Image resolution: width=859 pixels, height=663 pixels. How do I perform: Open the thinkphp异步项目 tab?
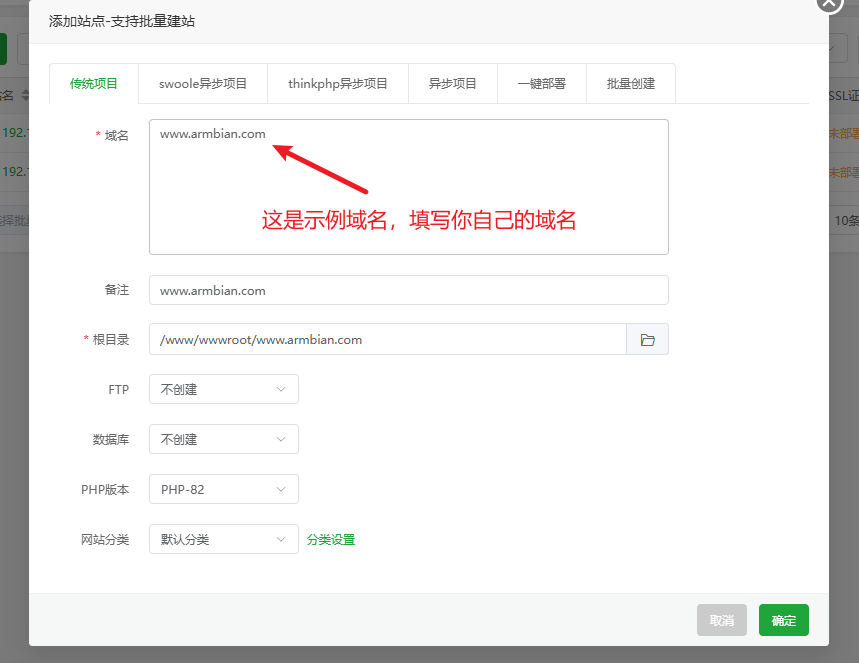[338, 84]
